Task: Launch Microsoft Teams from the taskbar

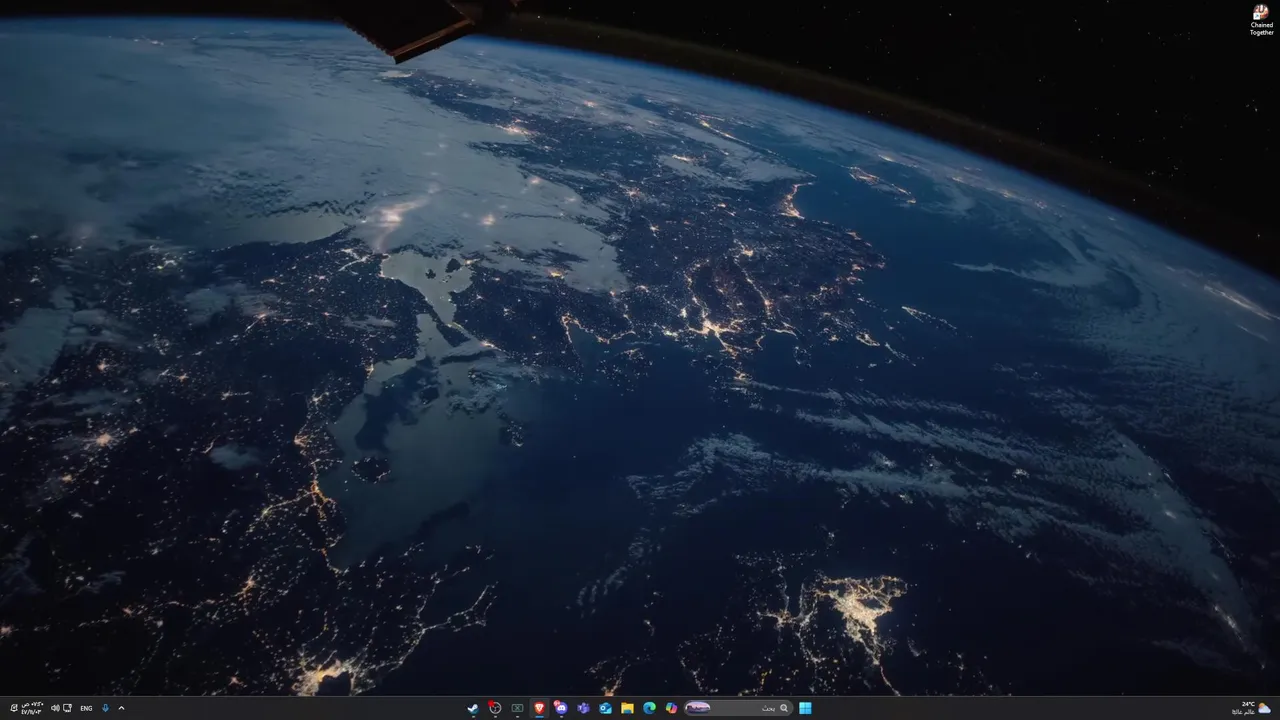Action: point(583,708)
